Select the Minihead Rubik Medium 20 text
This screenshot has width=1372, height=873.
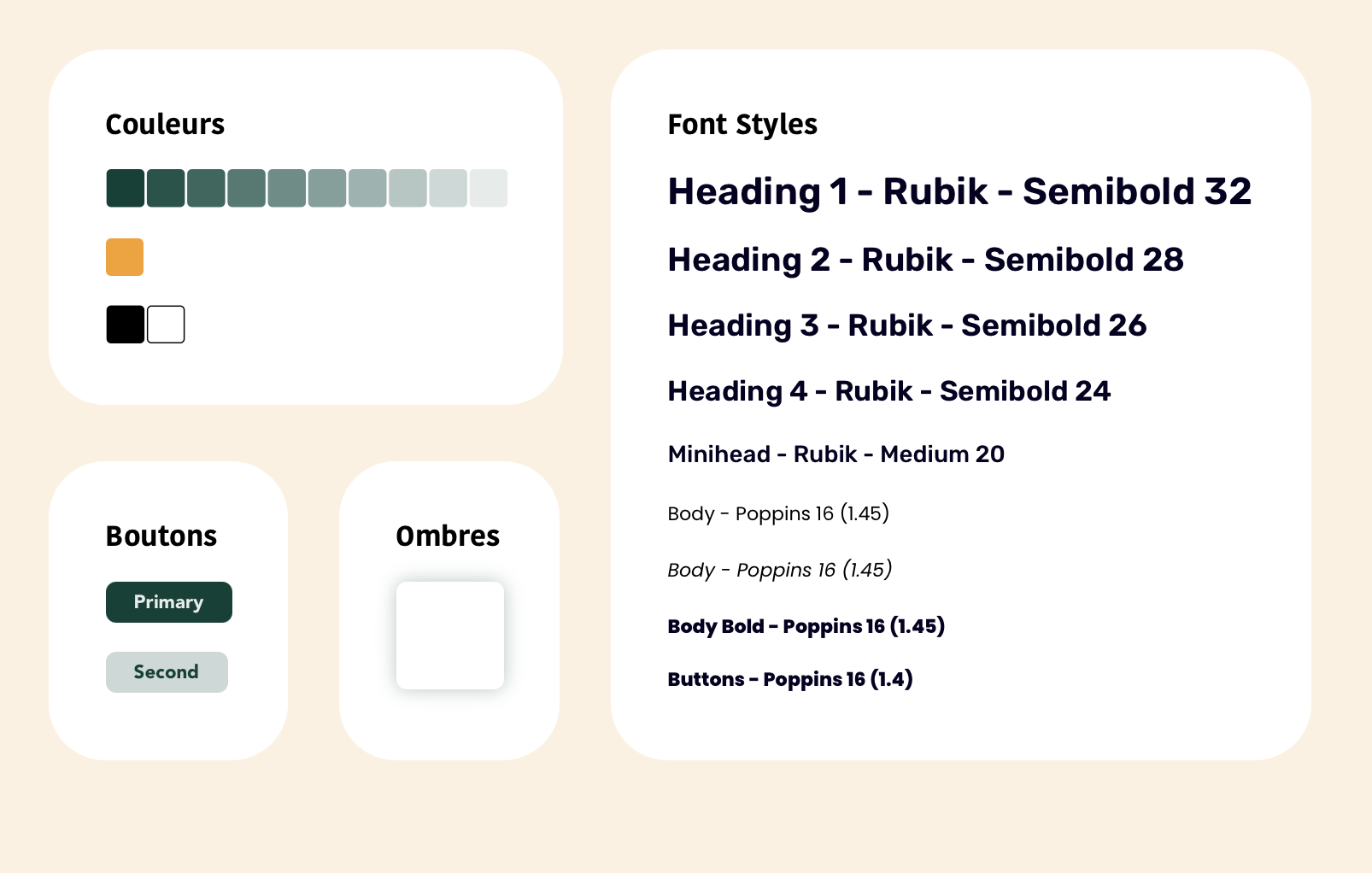point(836,454)
